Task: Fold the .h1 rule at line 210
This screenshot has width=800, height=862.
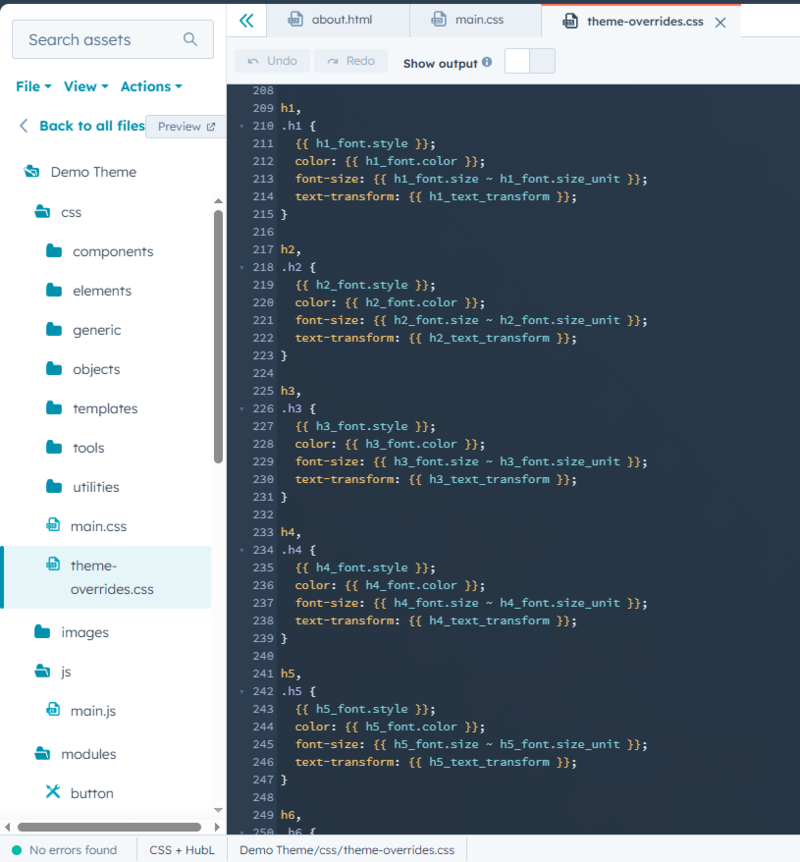Action: tap(242, 127)
